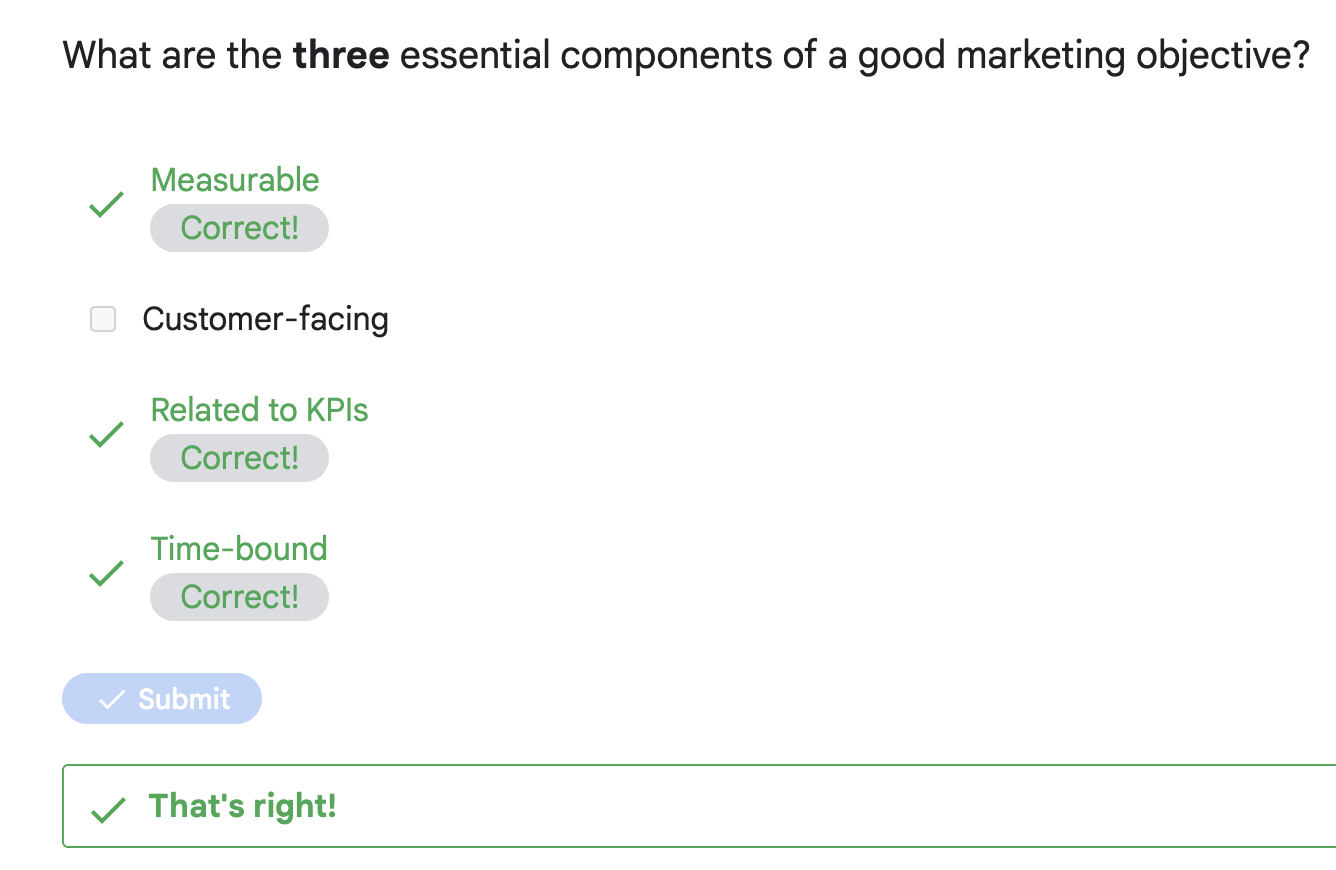This screenshot has width=1336, height=870.
Task: Click empty area of green feedback banner
Action: point(800,806)
